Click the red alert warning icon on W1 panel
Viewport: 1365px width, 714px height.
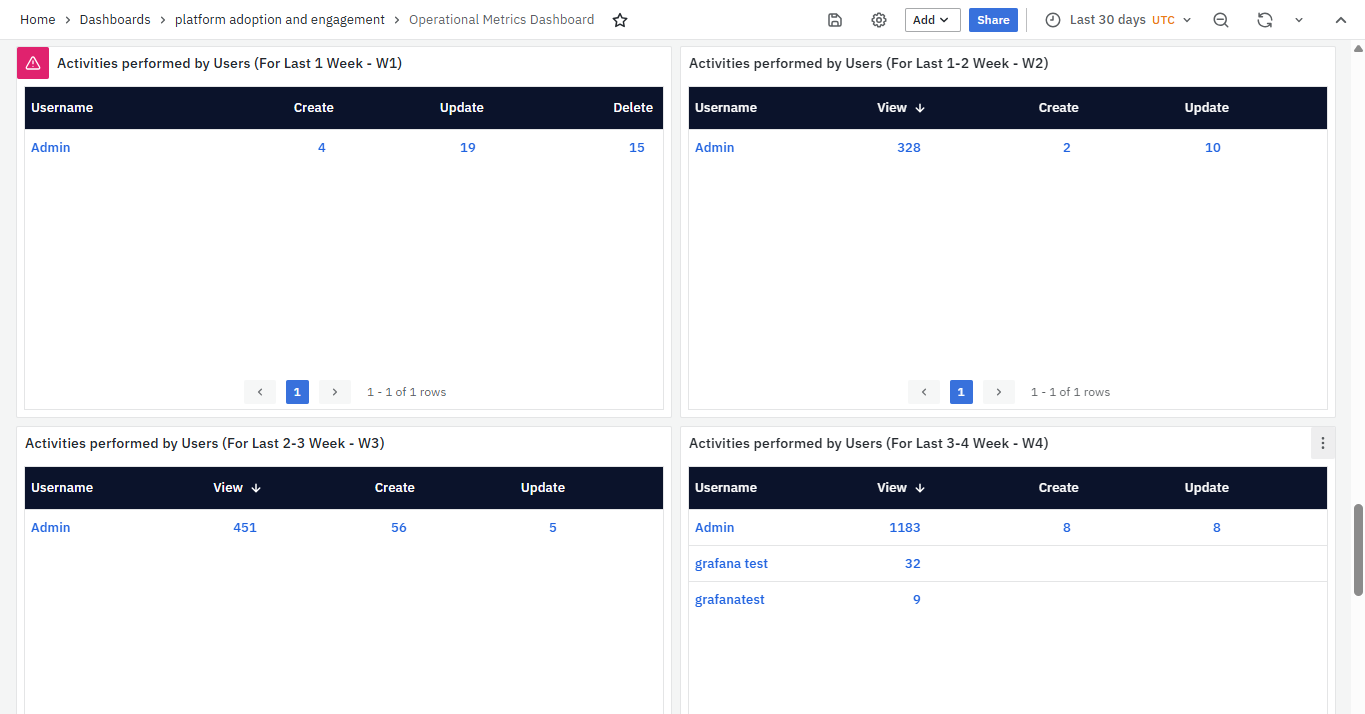click(x=33, y=63)
